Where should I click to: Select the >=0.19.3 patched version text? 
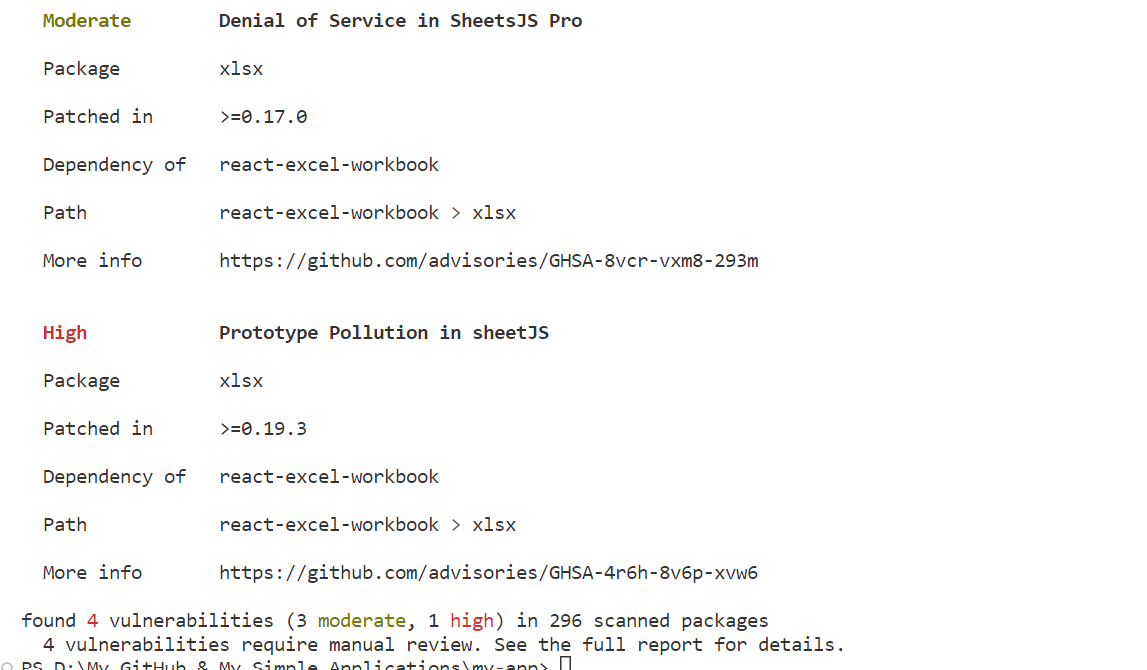click(263, 429)
